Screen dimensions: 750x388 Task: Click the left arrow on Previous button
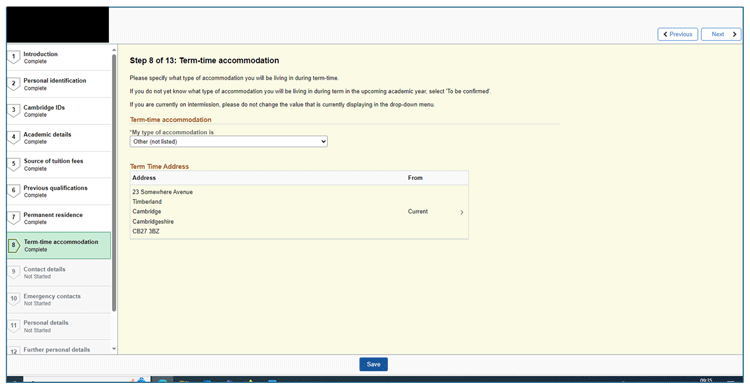click(665, 34)
